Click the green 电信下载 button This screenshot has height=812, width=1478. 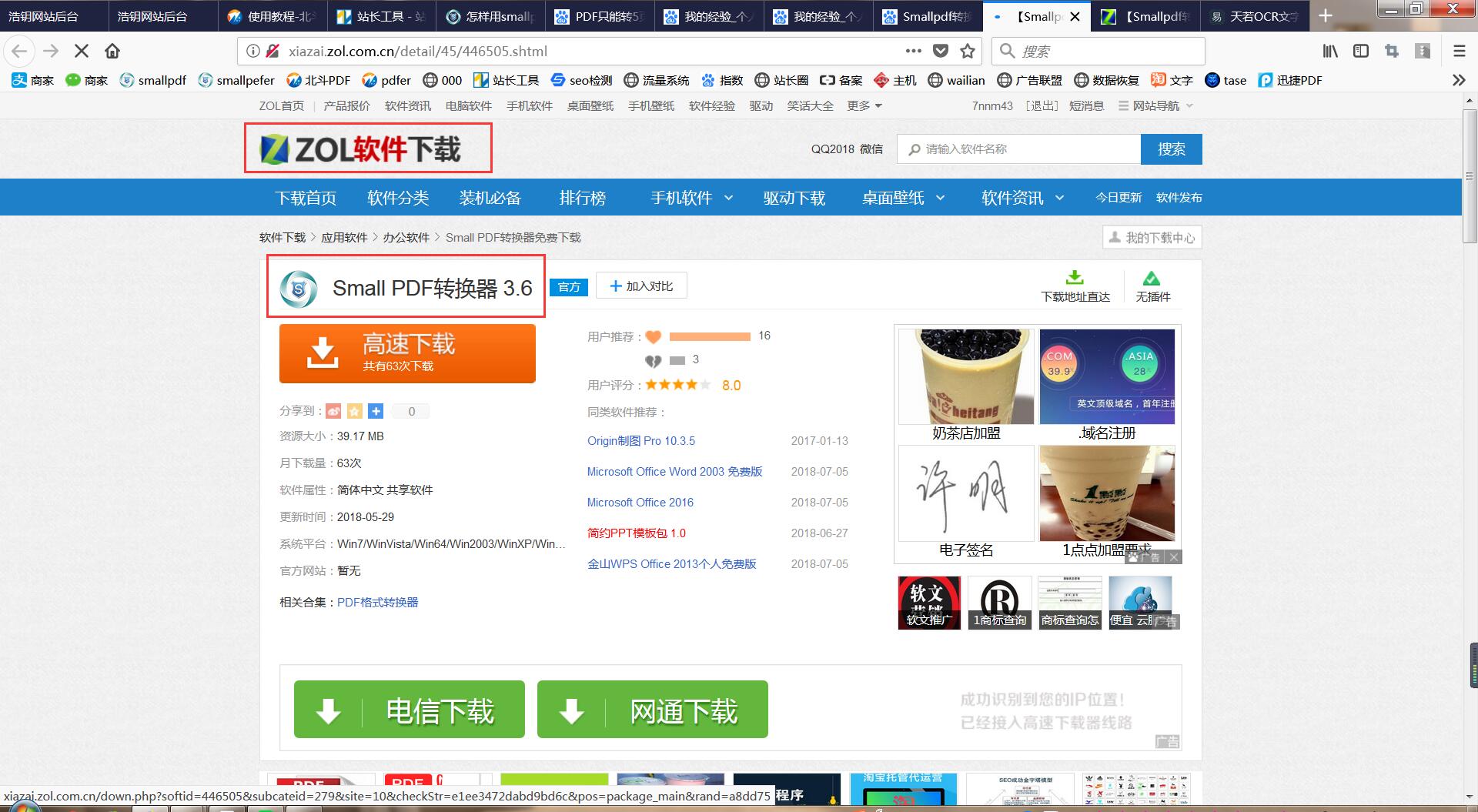pyautogui.click(x=410, y=709)
